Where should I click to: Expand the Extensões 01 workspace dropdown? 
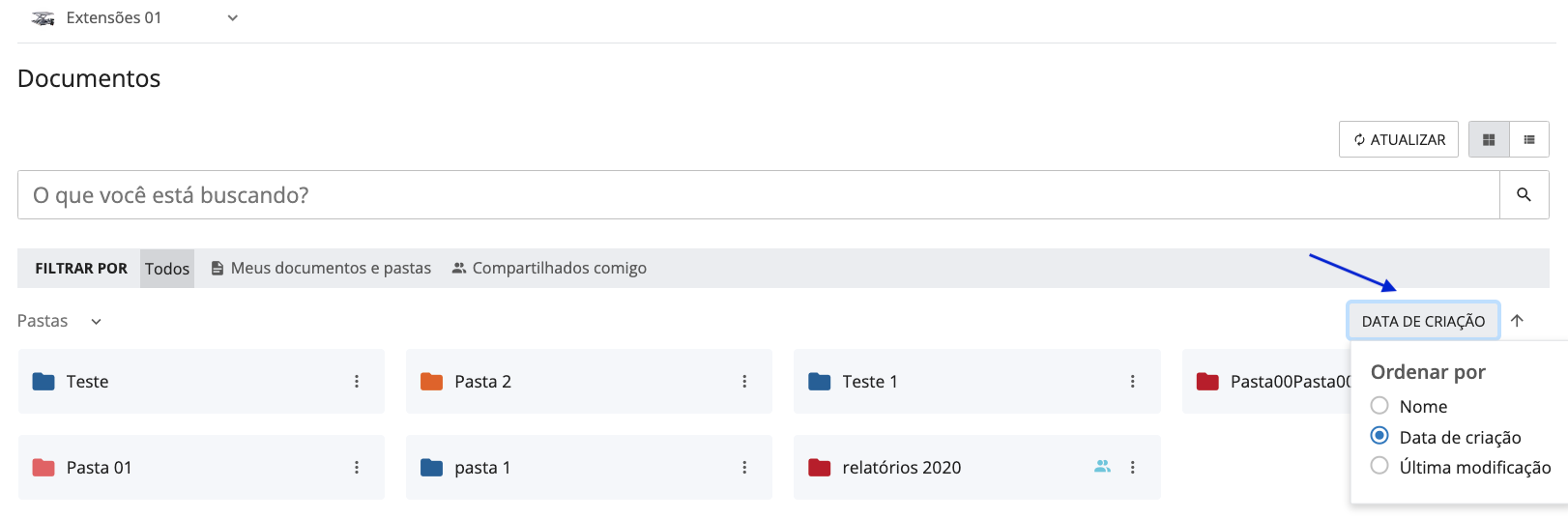click(232, 18)
